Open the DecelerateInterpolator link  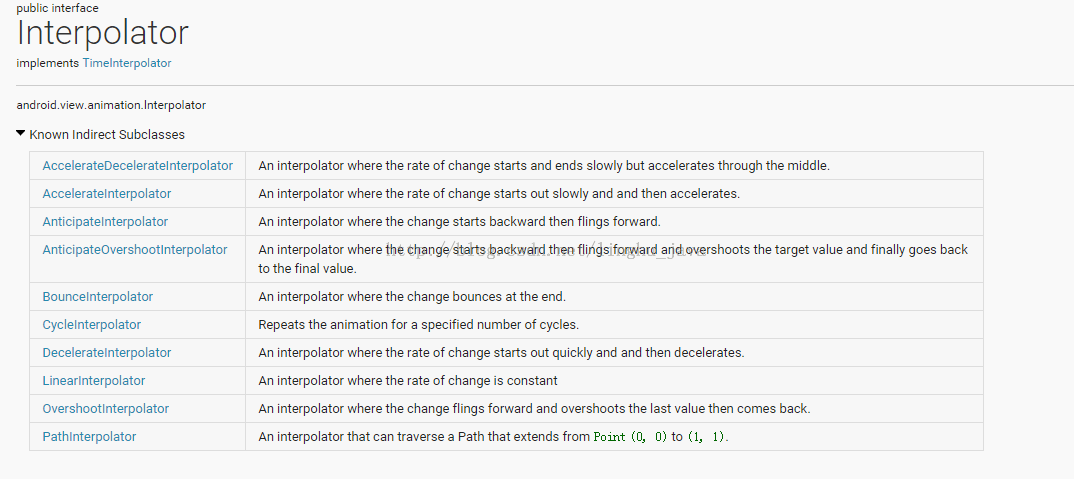[x=106, y=353]
